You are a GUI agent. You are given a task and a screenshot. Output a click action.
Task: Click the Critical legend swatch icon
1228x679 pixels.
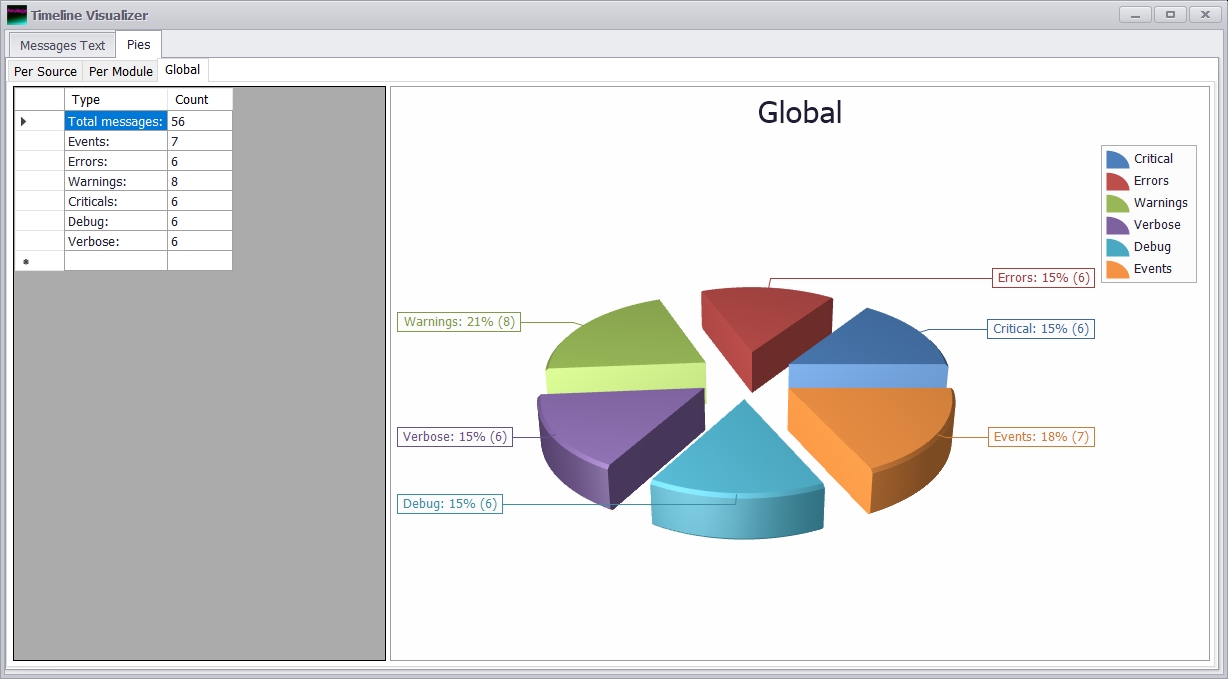click(x=1115, y=158)
